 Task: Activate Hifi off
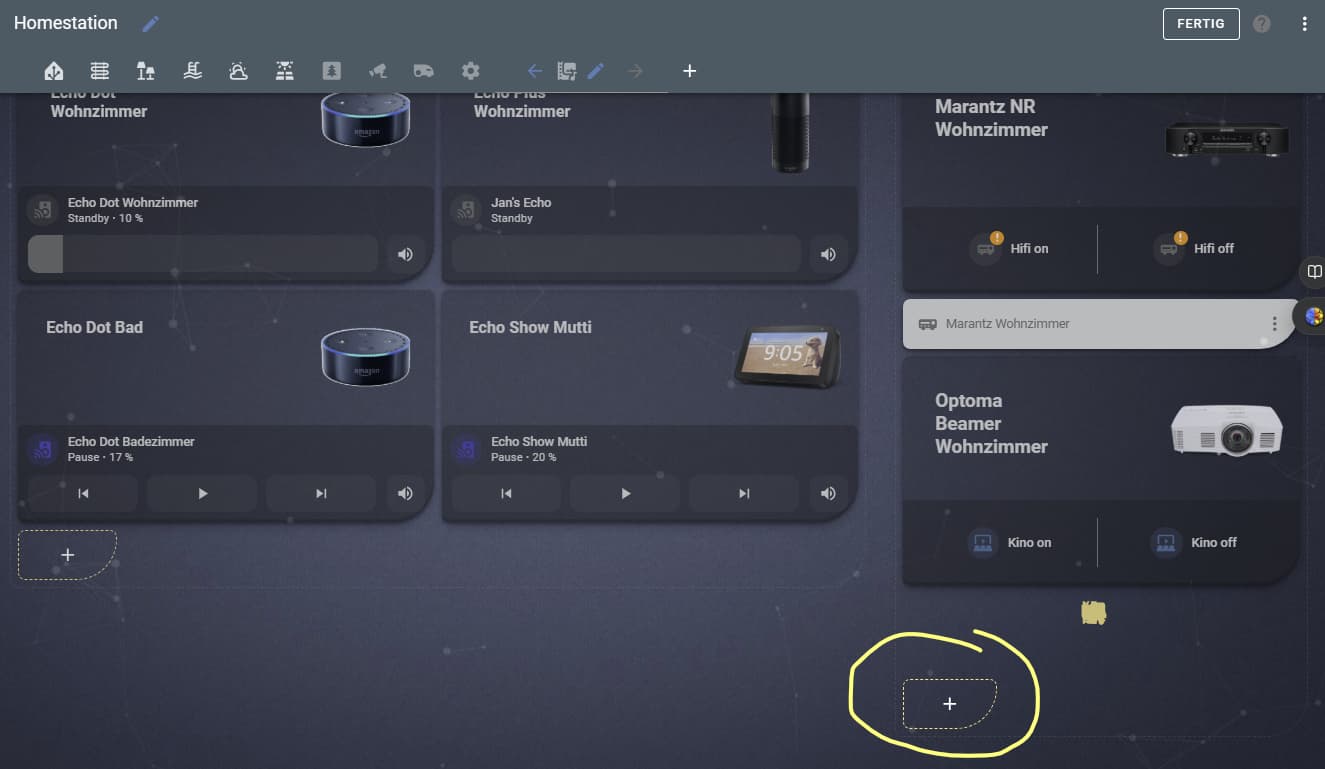(1193, 248)
